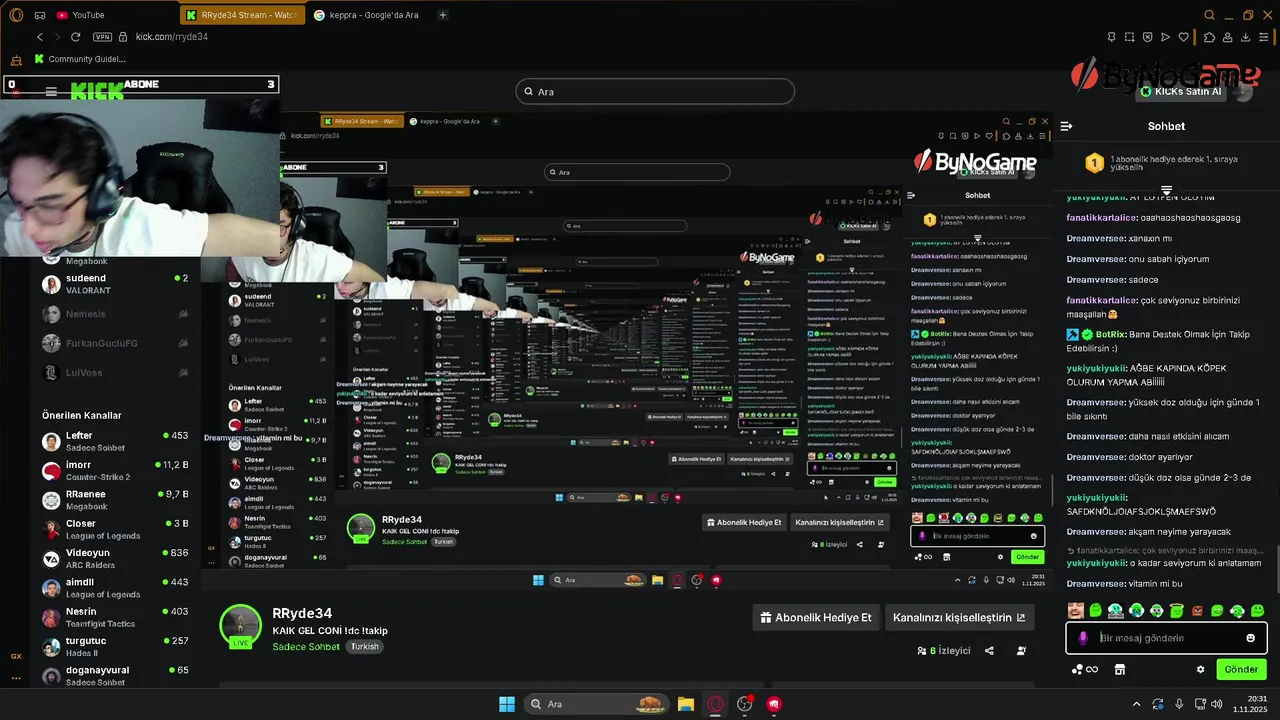
Task: Expand the gift leaderboard chevron
Action: tap(1166, 190)
